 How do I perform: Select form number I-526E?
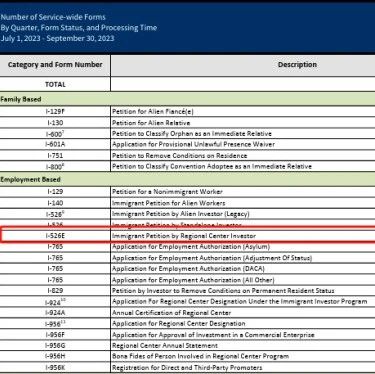point(55,236)
